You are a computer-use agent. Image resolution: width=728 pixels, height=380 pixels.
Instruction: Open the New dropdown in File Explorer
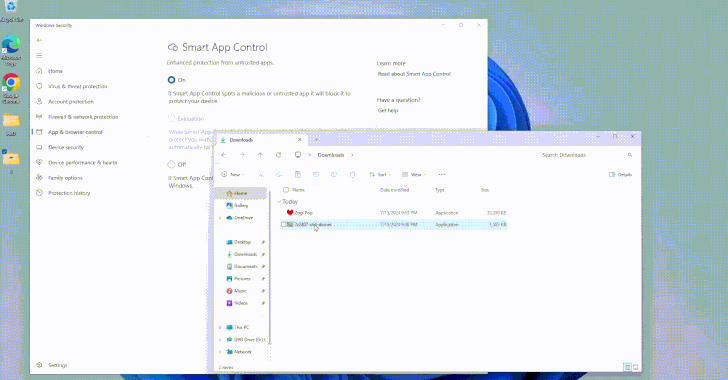pos(233,175)
